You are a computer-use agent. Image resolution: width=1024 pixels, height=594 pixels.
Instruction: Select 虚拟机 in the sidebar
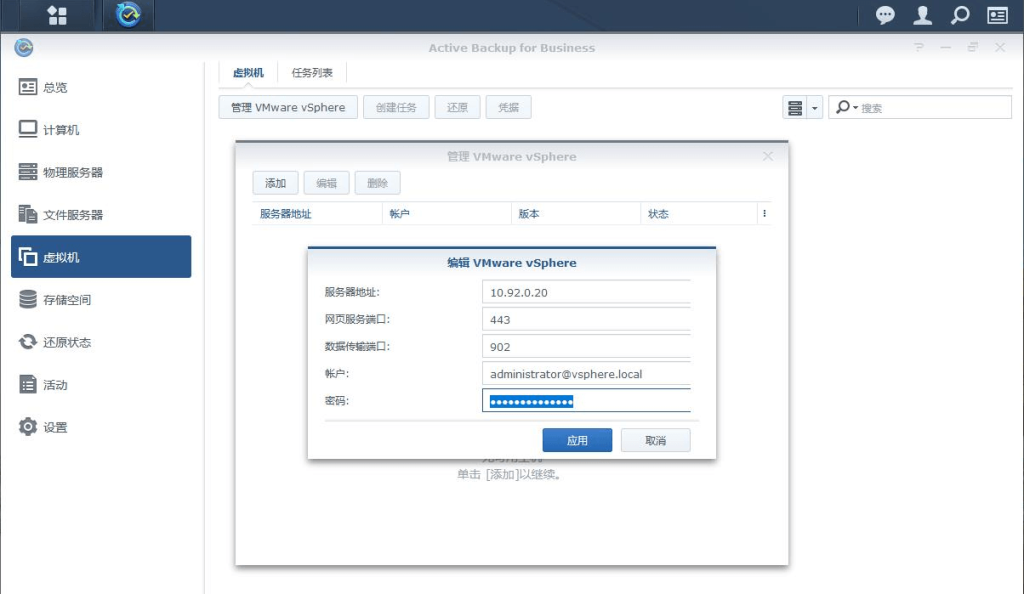[101, 257]
